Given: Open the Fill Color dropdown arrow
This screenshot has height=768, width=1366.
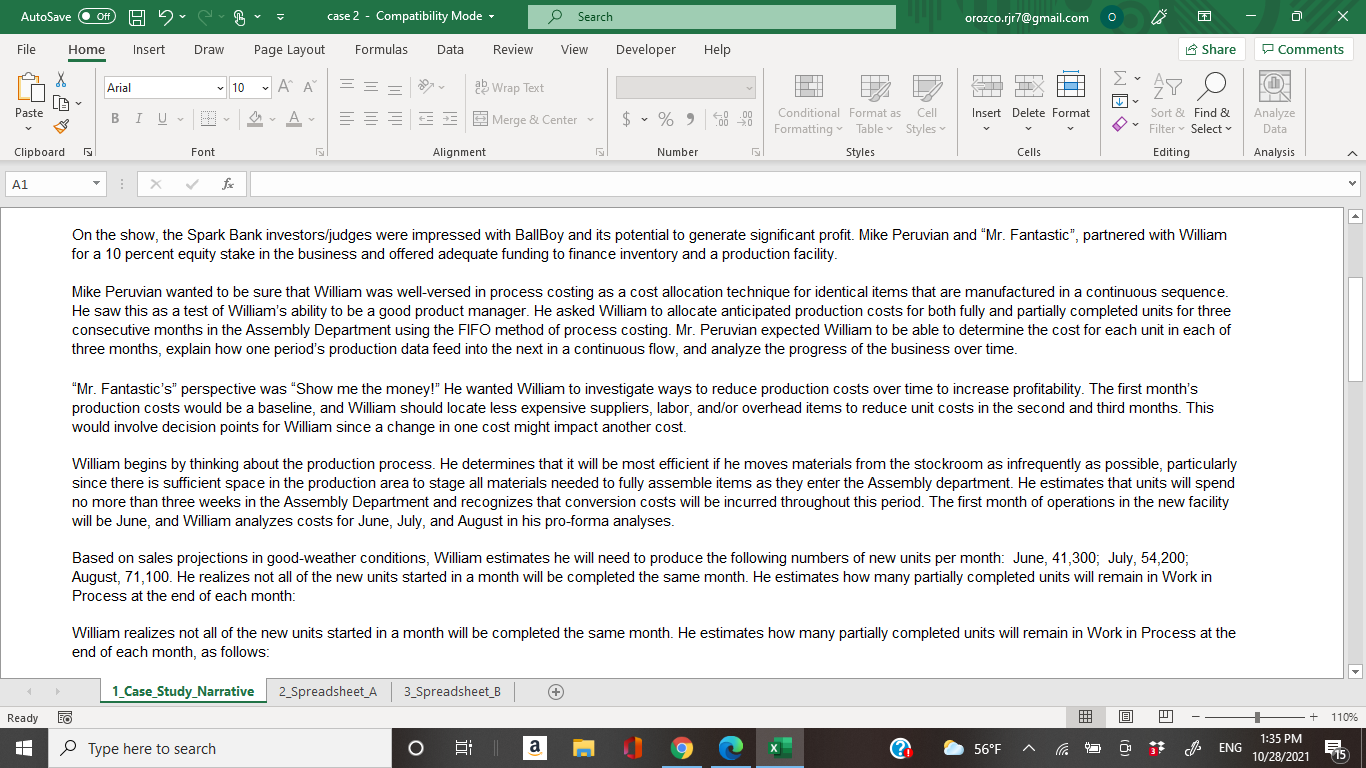Looking at the screenshot, I should coord(272,119).
